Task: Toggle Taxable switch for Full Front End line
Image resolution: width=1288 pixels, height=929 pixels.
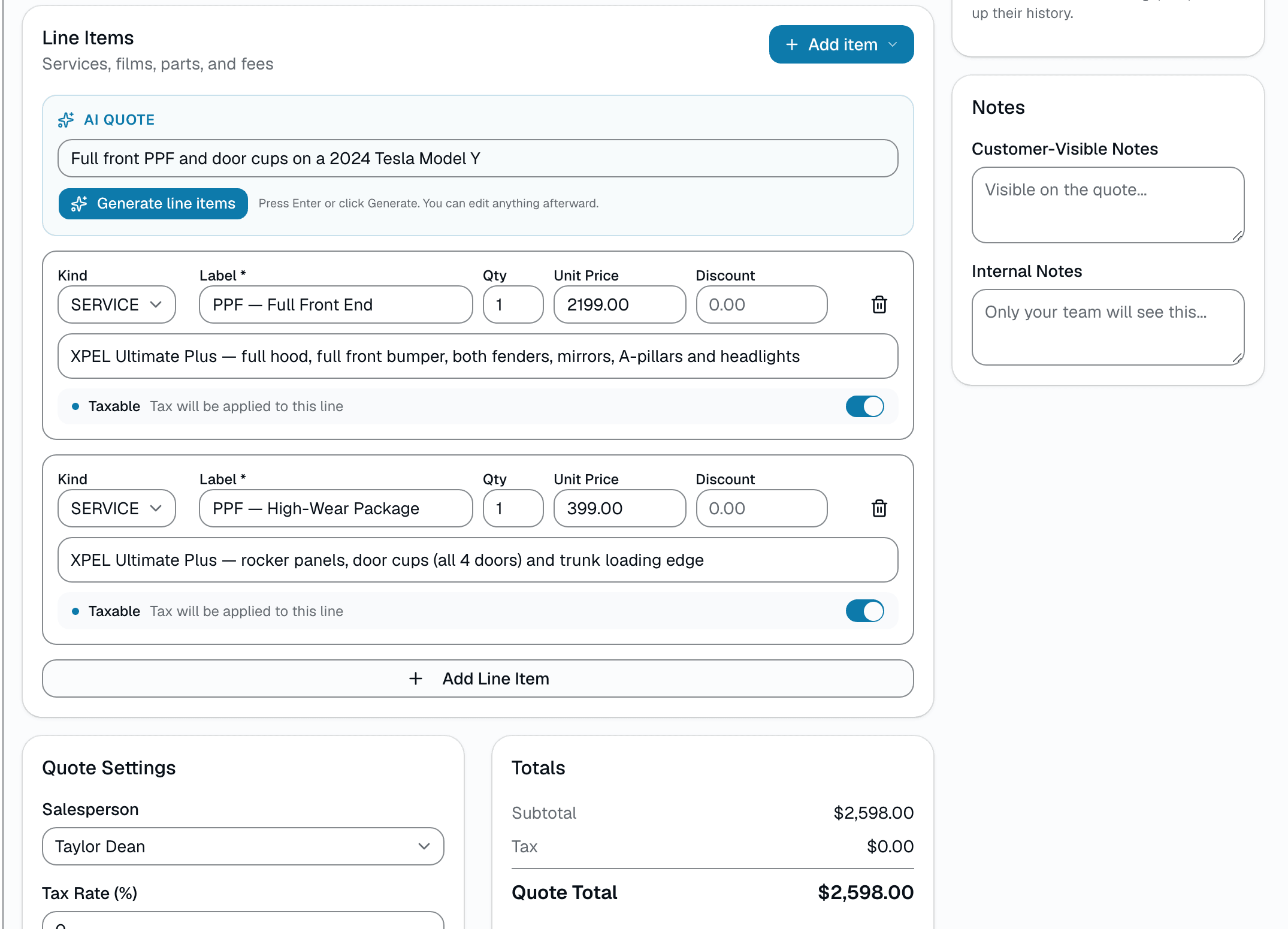Action: click(x=864, y=406)
